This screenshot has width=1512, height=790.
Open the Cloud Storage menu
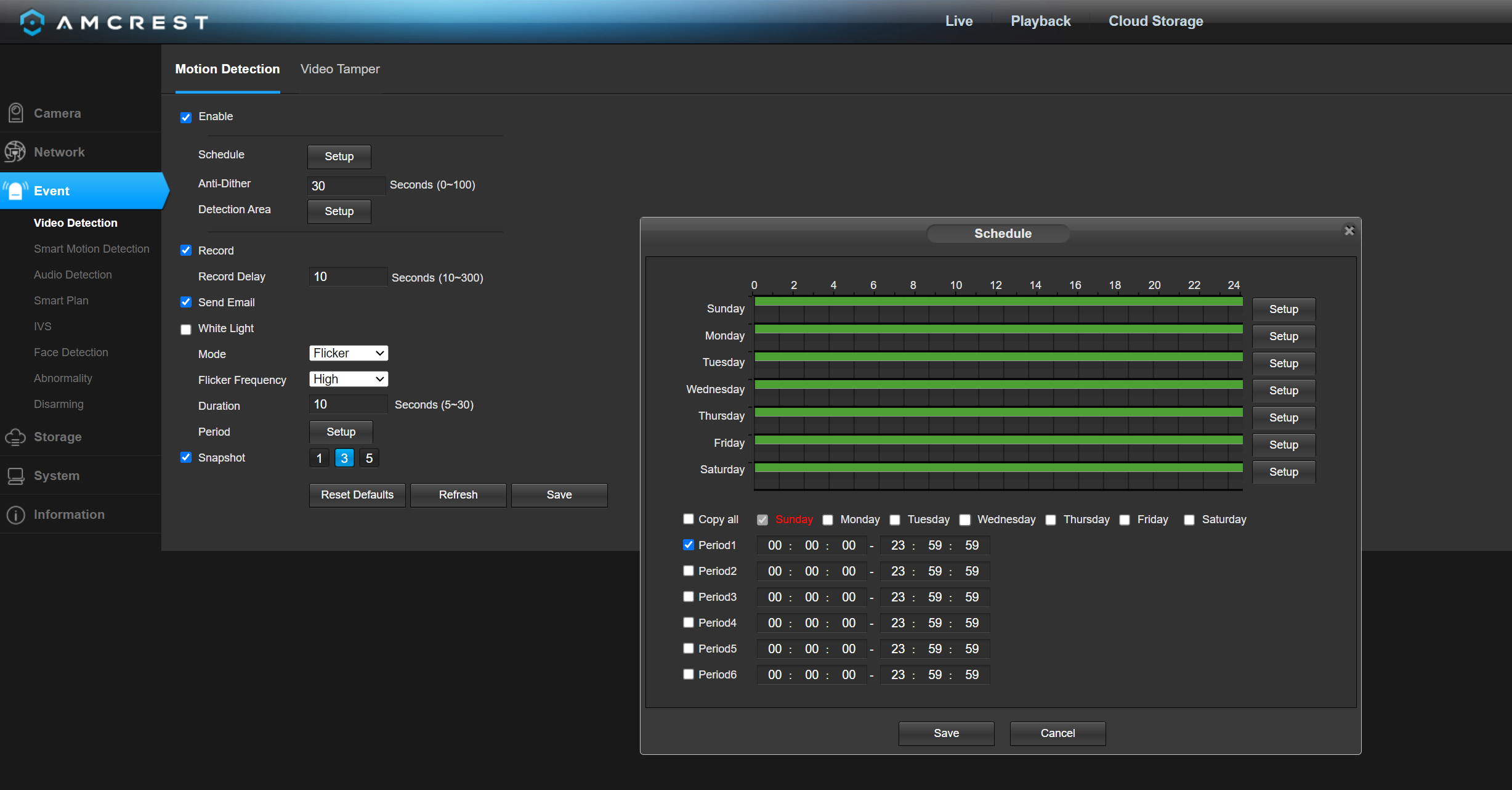(1155, 21)
